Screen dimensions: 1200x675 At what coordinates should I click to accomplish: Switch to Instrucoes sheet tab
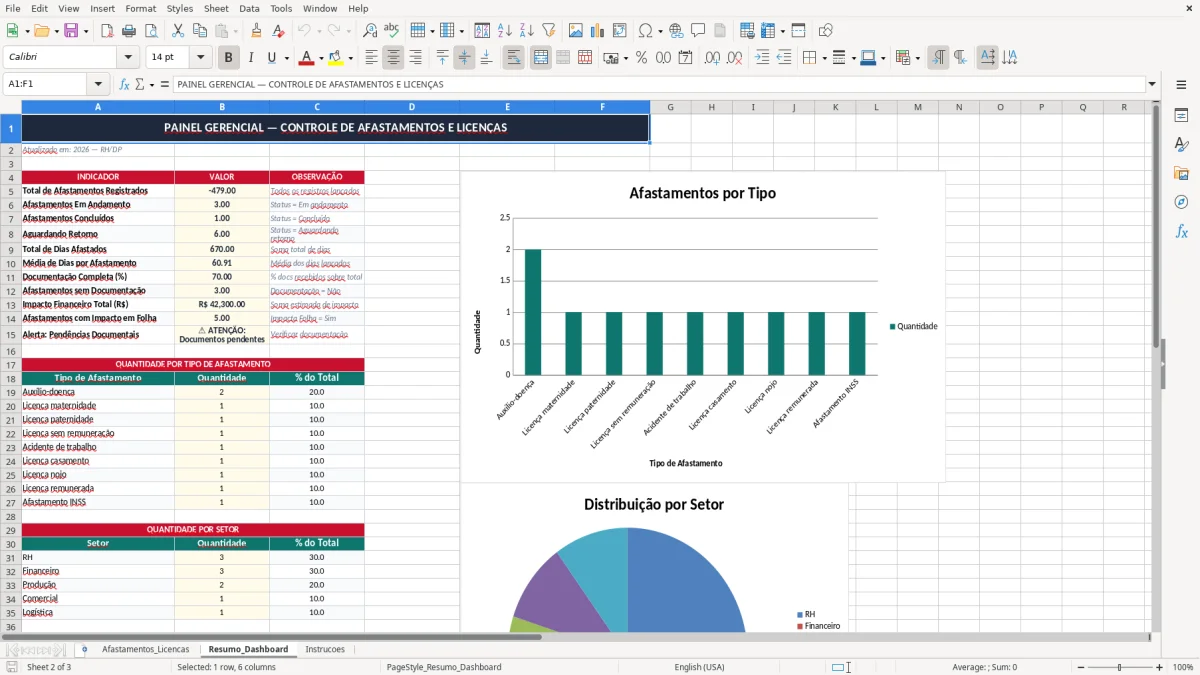[x=325, y=649]
